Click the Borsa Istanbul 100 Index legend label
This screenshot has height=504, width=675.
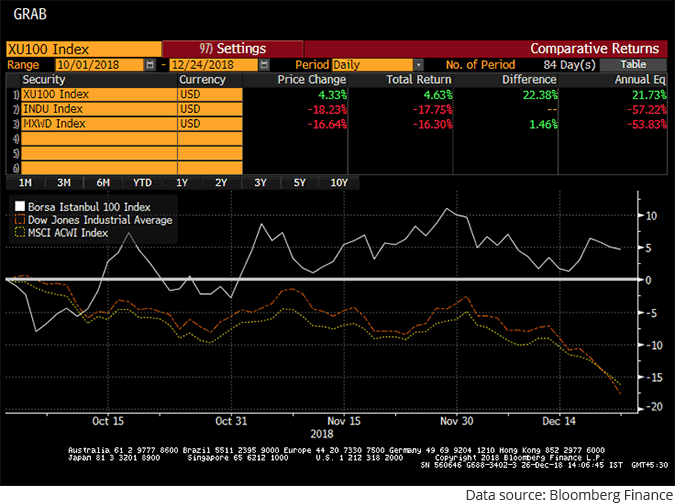(x=89, y=207)
